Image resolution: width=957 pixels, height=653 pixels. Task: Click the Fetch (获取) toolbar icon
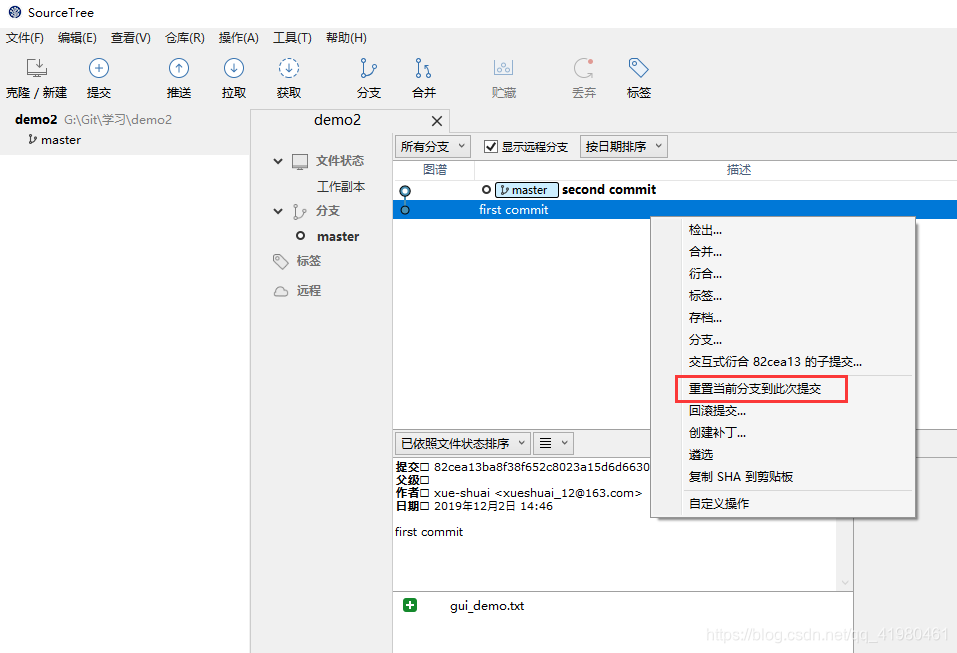point(289,68)
